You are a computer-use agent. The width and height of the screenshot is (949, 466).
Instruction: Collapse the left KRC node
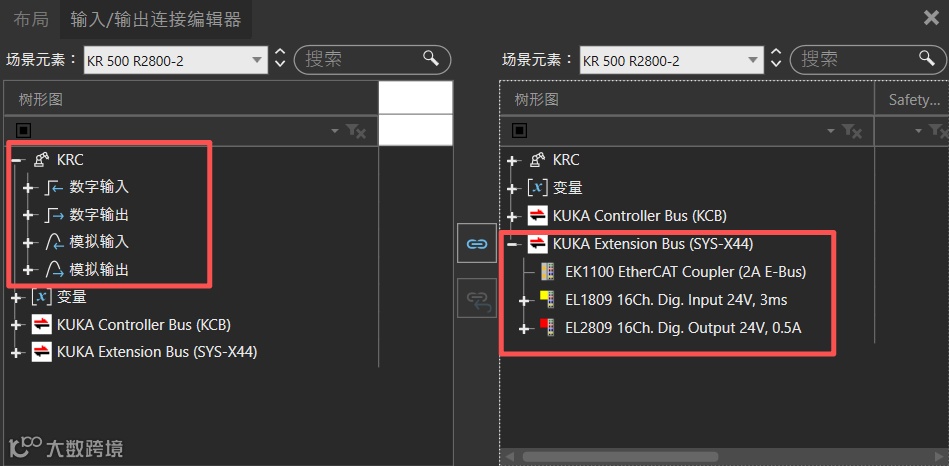[x=16, y=160]
